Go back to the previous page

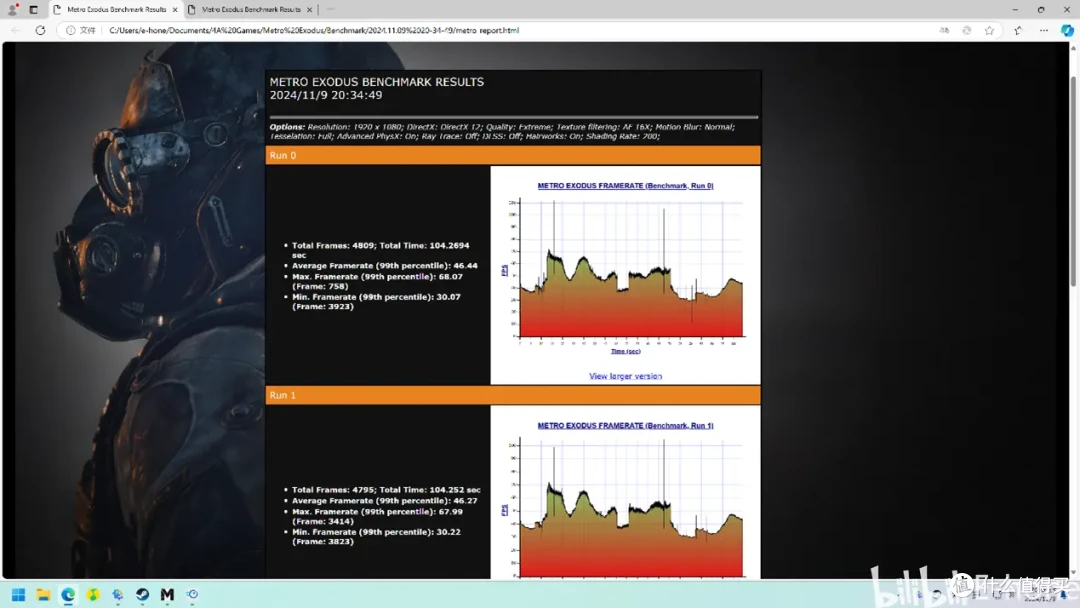(x=16, y=30)
